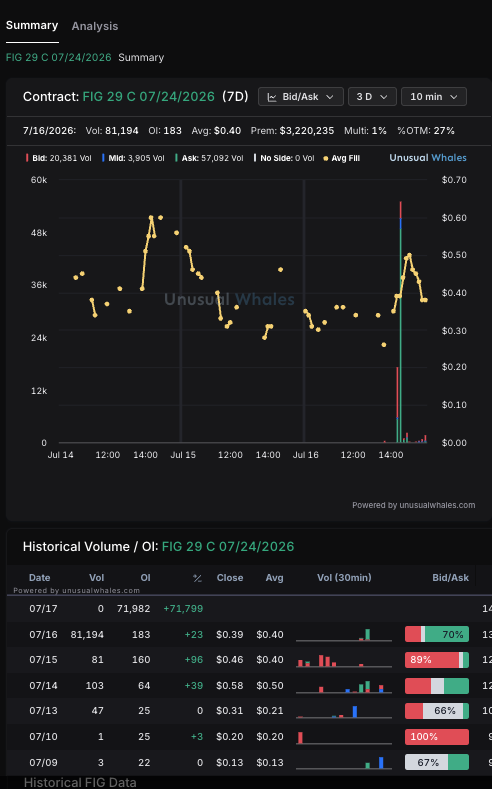Toggle the Ask volume legend series
The width and height of the screenshot is (492, 789).
(x=209, y=158)
